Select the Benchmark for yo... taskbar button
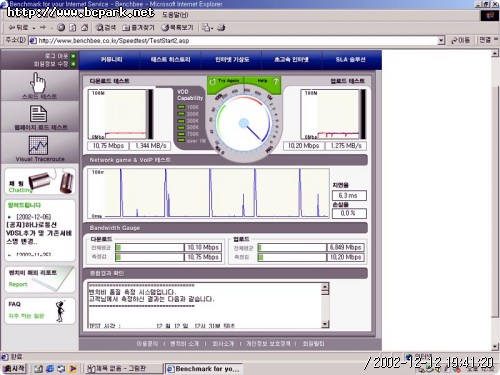 (204, 369)
